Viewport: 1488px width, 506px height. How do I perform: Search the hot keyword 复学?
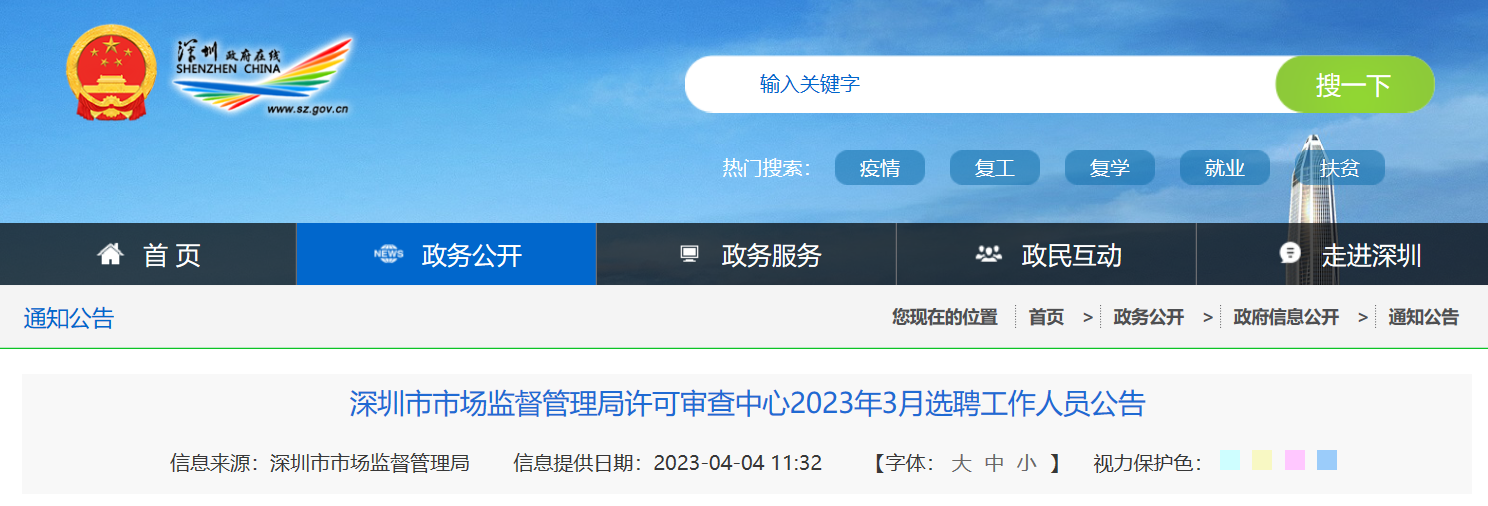pyautogui.click(x=1110, y=168)
